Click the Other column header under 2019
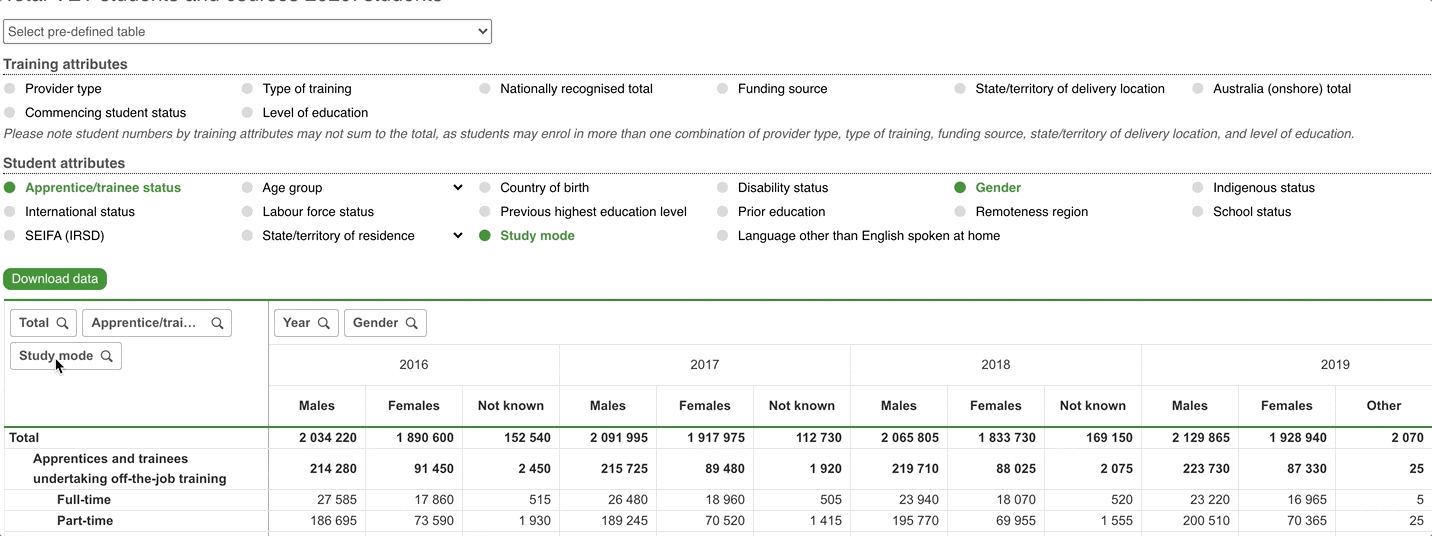This screenshot has height=536, width=1432. click(x=1384, y=406)
